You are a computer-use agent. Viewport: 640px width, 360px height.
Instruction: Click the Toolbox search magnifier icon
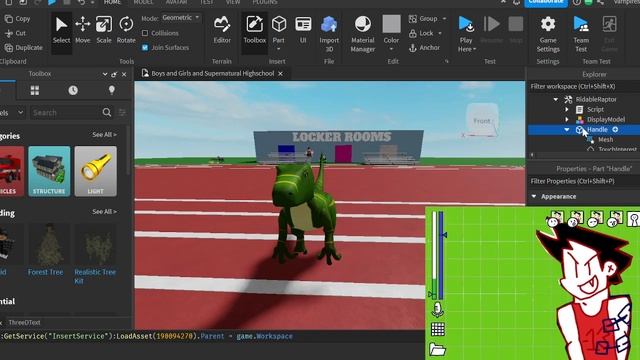click(x=107, y=112)
